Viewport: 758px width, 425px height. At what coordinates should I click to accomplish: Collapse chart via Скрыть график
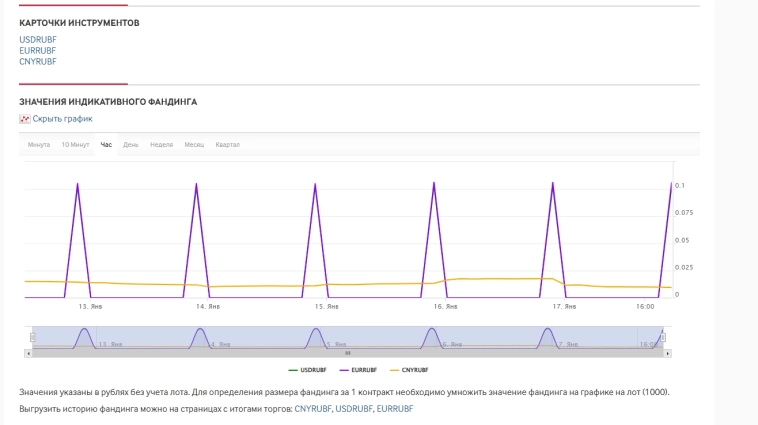click(62, 119)
